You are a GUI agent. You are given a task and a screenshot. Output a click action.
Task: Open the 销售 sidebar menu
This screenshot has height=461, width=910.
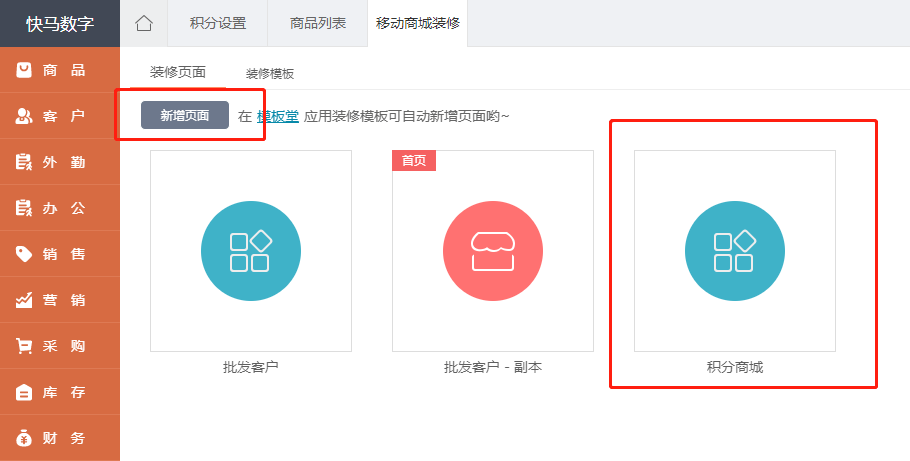60,254
